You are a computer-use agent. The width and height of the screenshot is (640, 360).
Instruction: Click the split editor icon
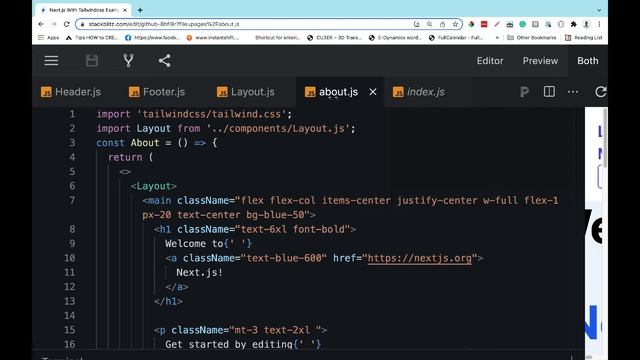[x=549, y=92]
